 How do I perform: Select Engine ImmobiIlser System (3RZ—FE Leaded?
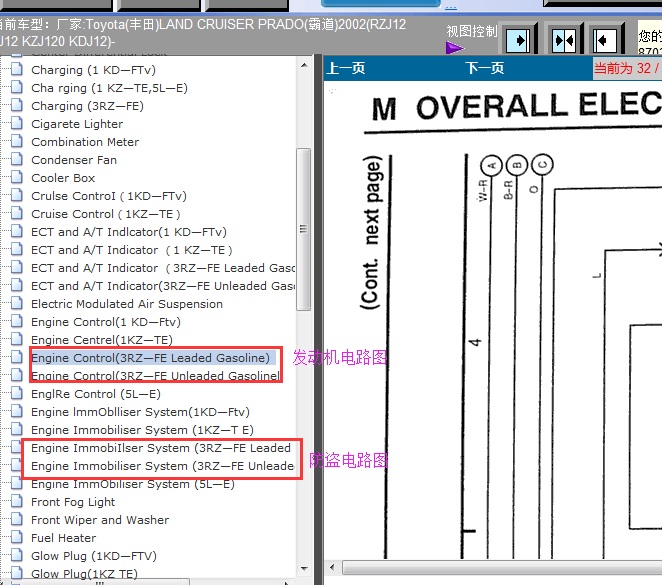click(161, 448)
